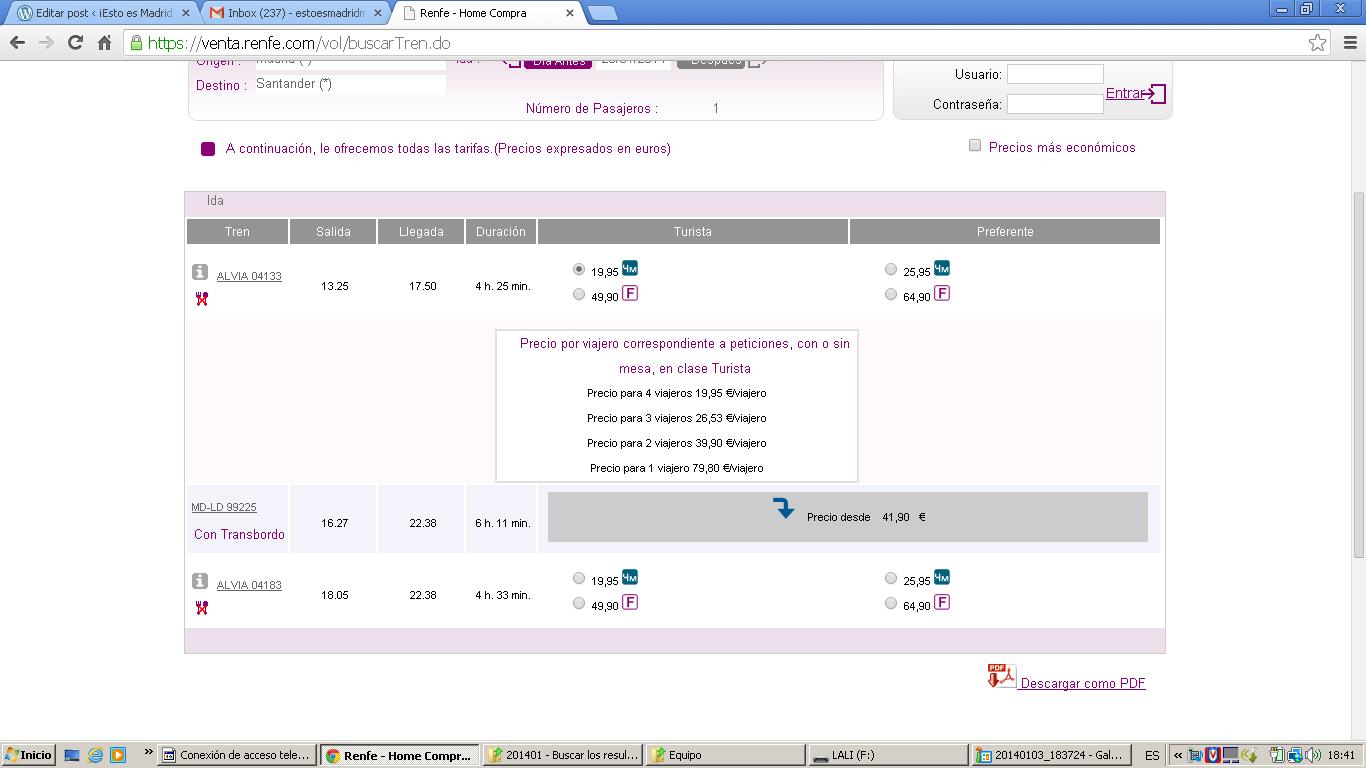This screenshot has width=1366, height=768.
Task: Expand Precio desde 41,90 € row
Action: (x=848, y=517)
